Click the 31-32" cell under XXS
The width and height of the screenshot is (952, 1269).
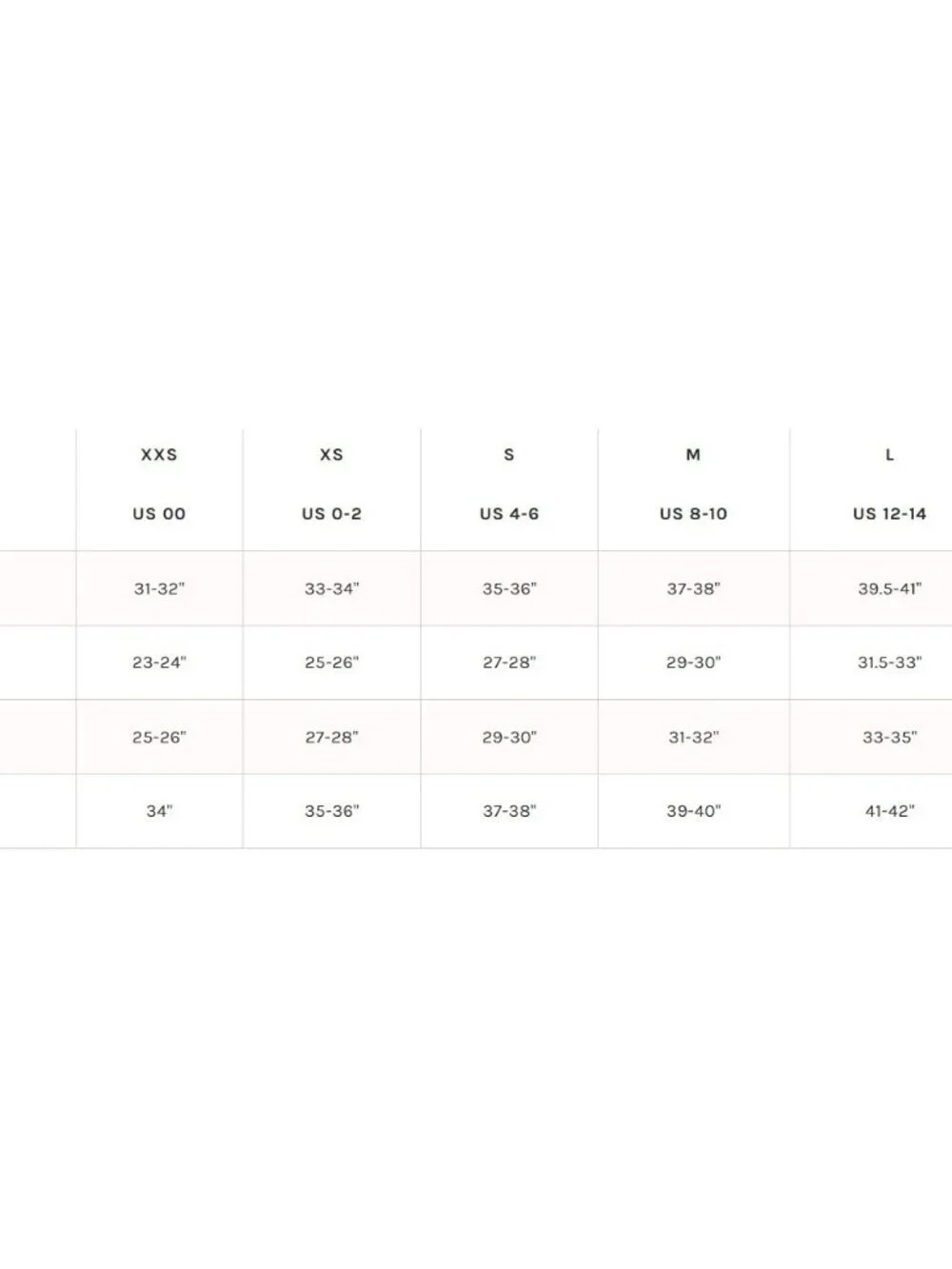pyautogui.click(x=159, y=588)
